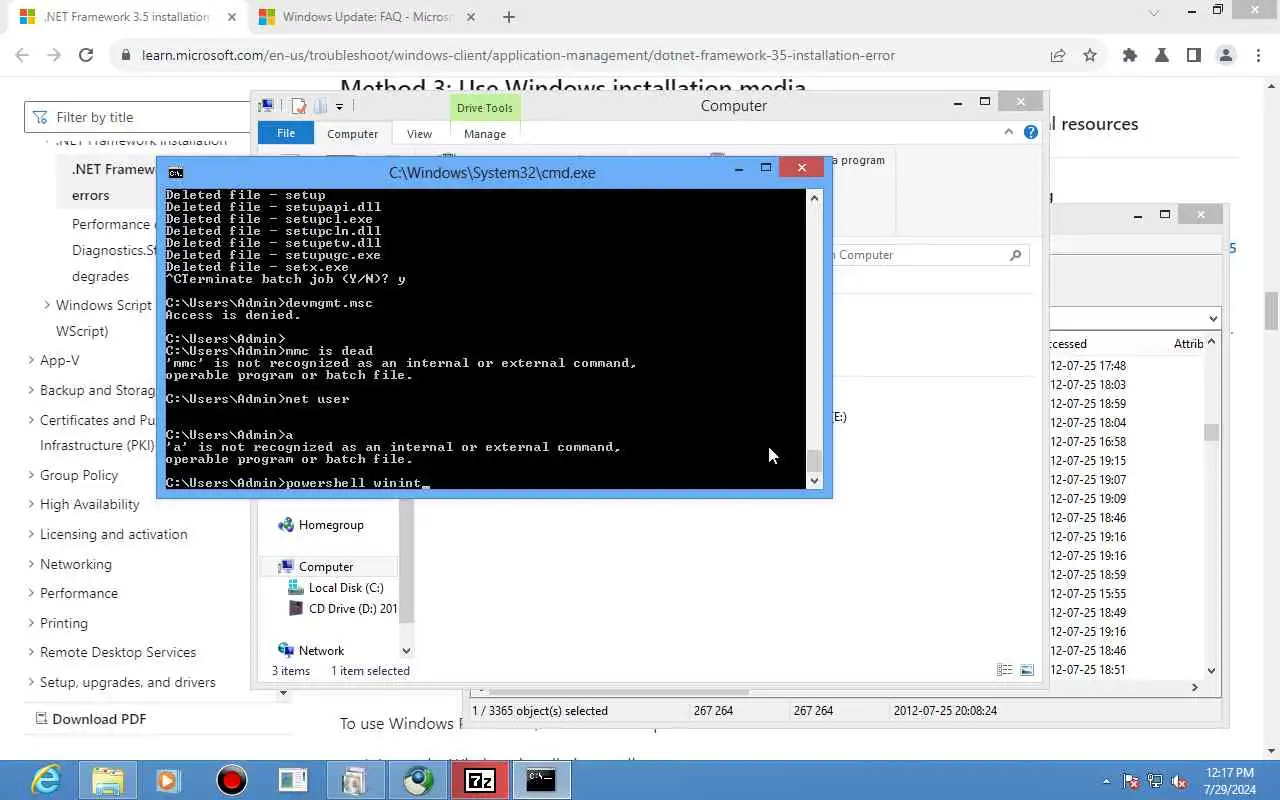Open the Manage ribbon tab
Screen dimensions: 1280x800
click(x=485, y=134)
